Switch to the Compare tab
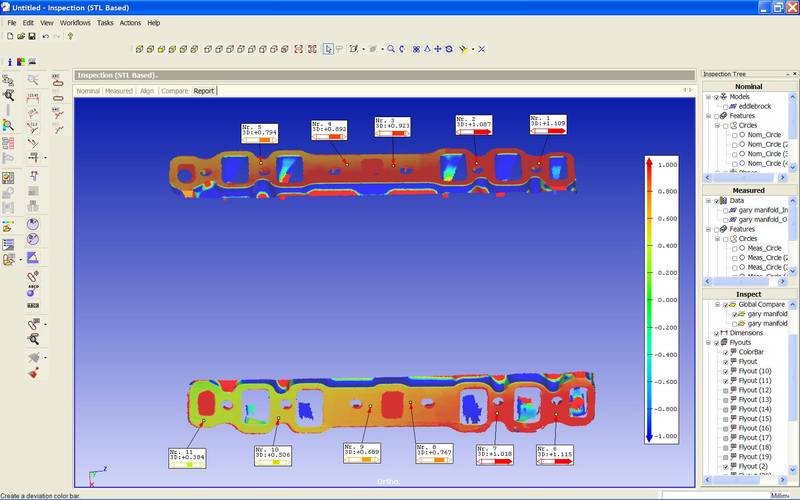This screenshot has width=800, height=500. (x=175, y=91)
